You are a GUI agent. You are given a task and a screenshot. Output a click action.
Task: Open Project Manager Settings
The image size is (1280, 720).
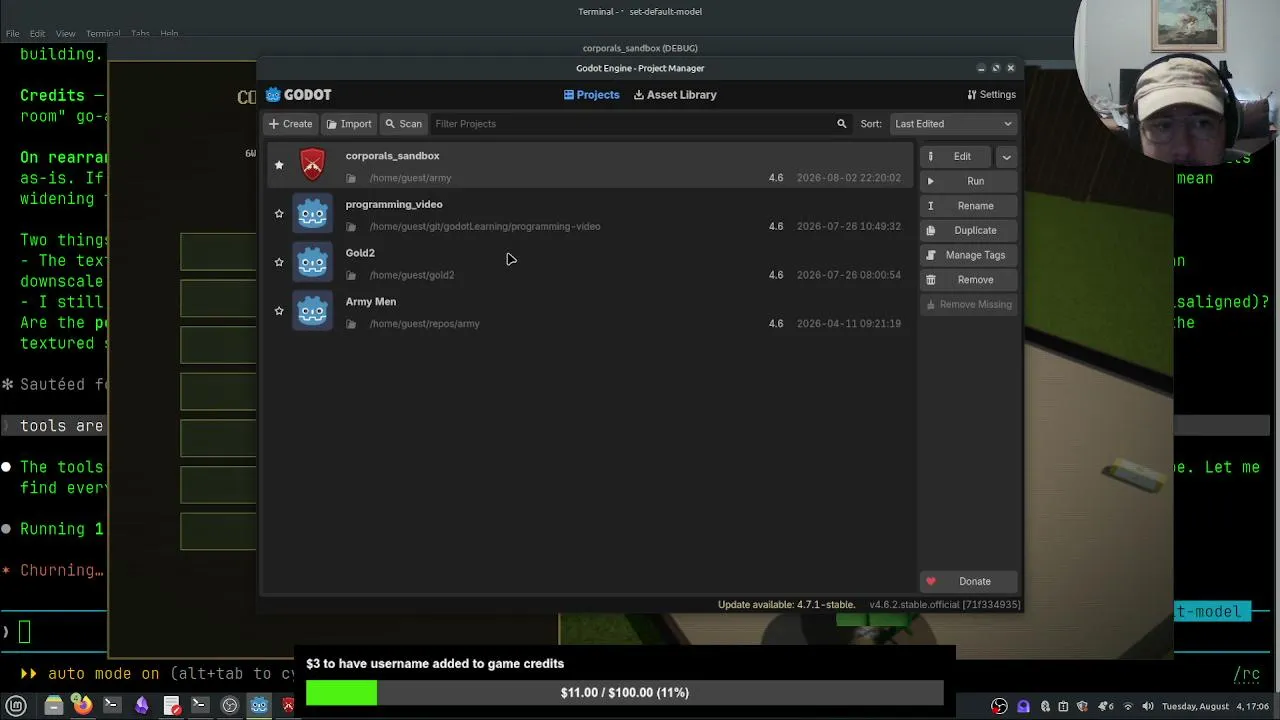click(991, 95)
